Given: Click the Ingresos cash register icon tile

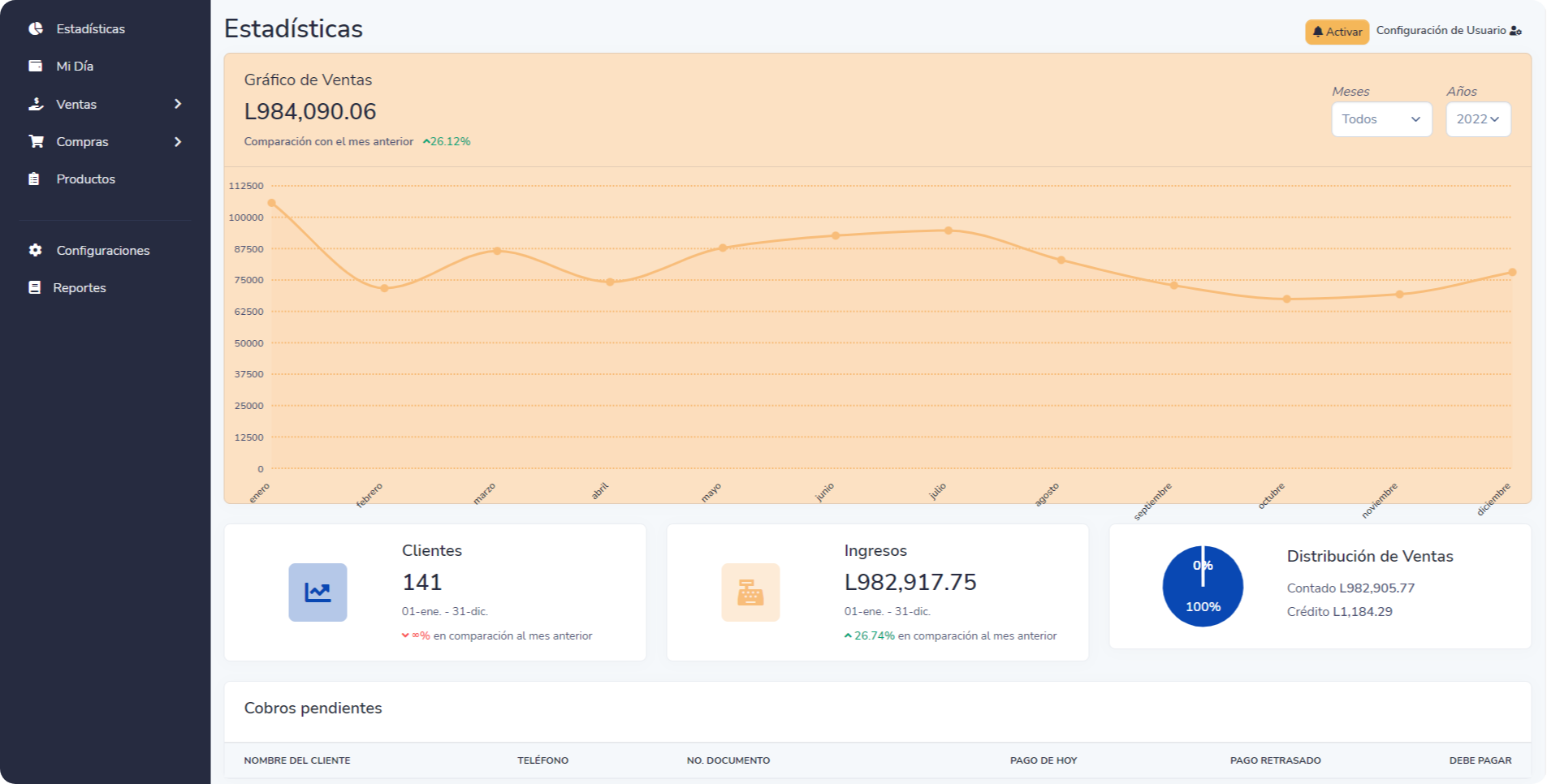Looking at the screenshot, I should click(750, 592).
